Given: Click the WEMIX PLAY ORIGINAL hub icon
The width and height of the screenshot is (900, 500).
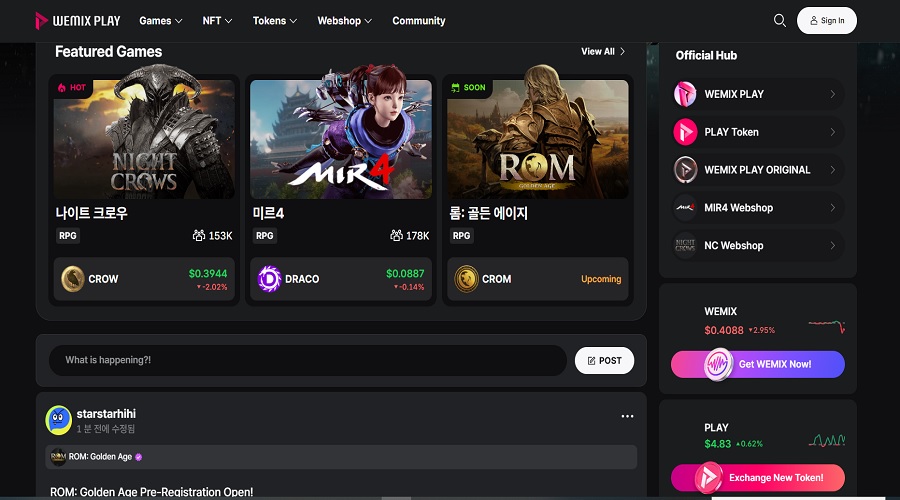Looking at the screenshot, I should (685, 170).
